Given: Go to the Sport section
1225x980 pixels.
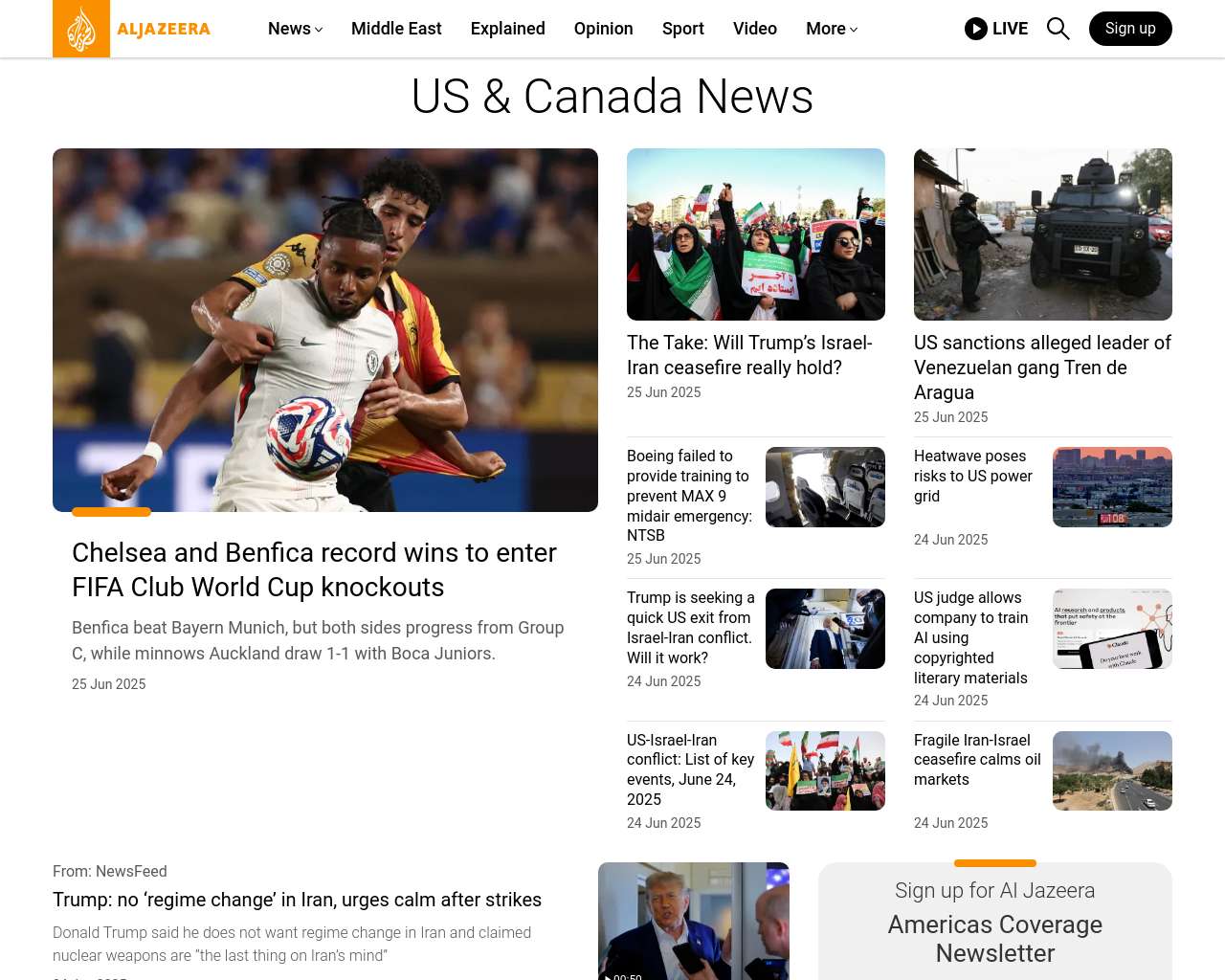Looking at the screenshot, I should tap(683, 29).
